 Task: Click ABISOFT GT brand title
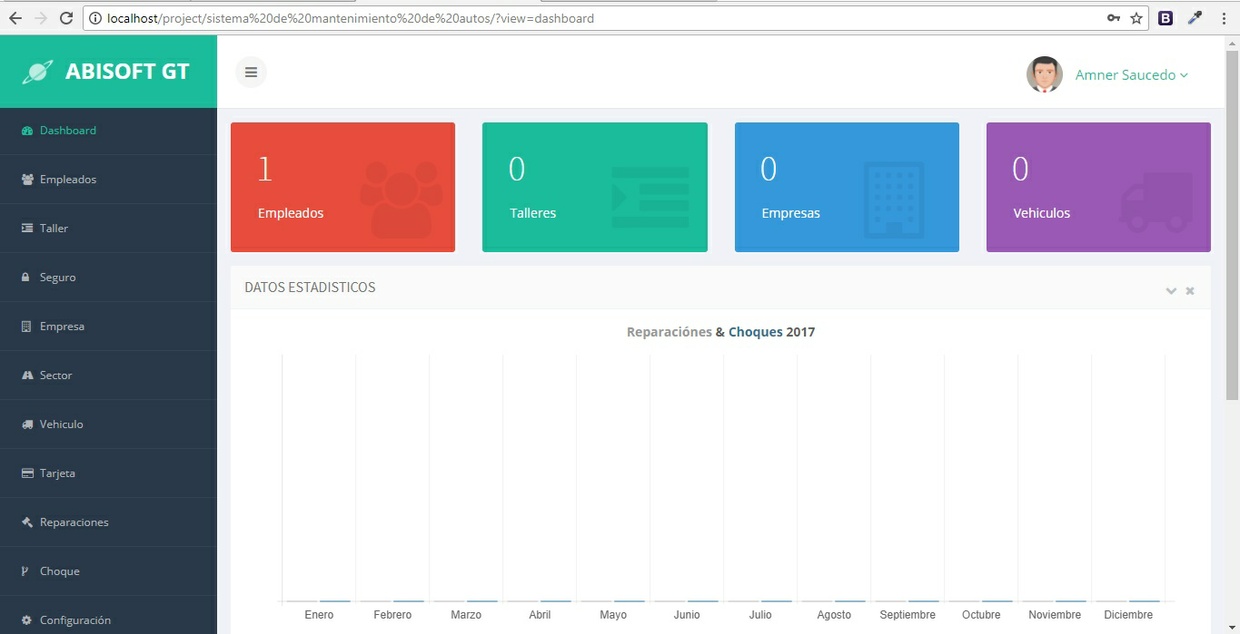127,71
